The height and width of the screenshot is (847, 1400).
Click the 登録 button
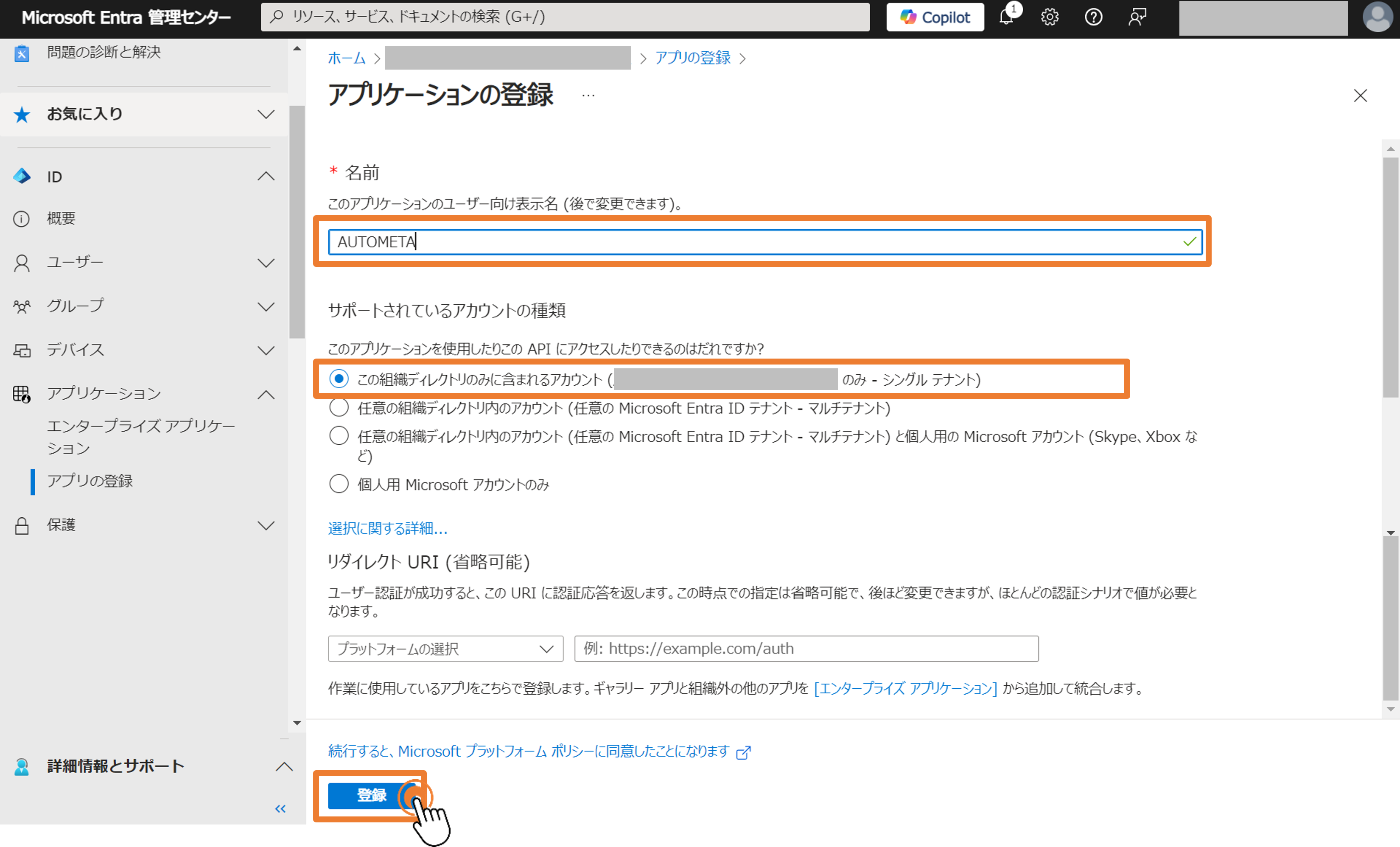coord(372,795)
